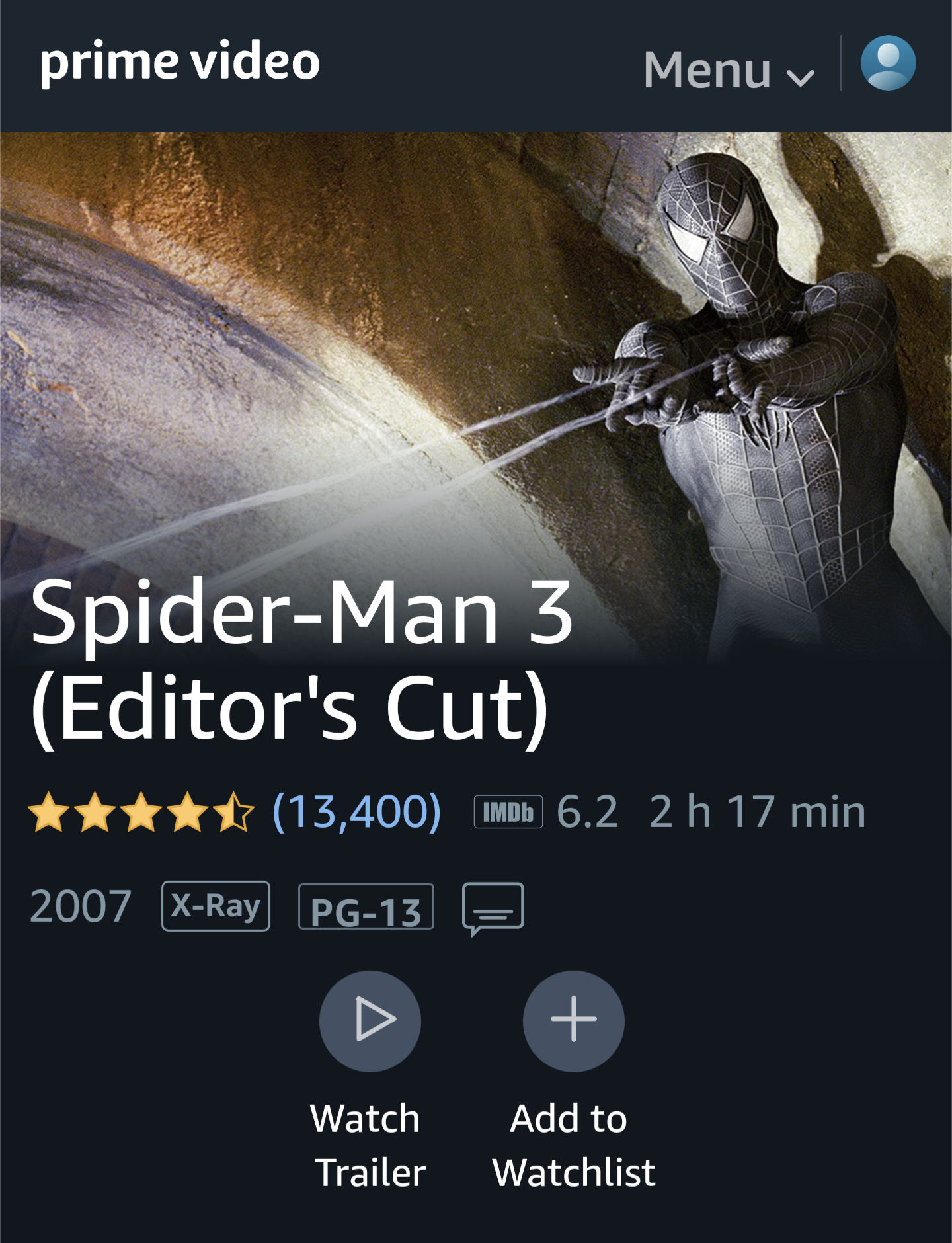Click the Watch Trailer text label

(x=368, y=1146)
